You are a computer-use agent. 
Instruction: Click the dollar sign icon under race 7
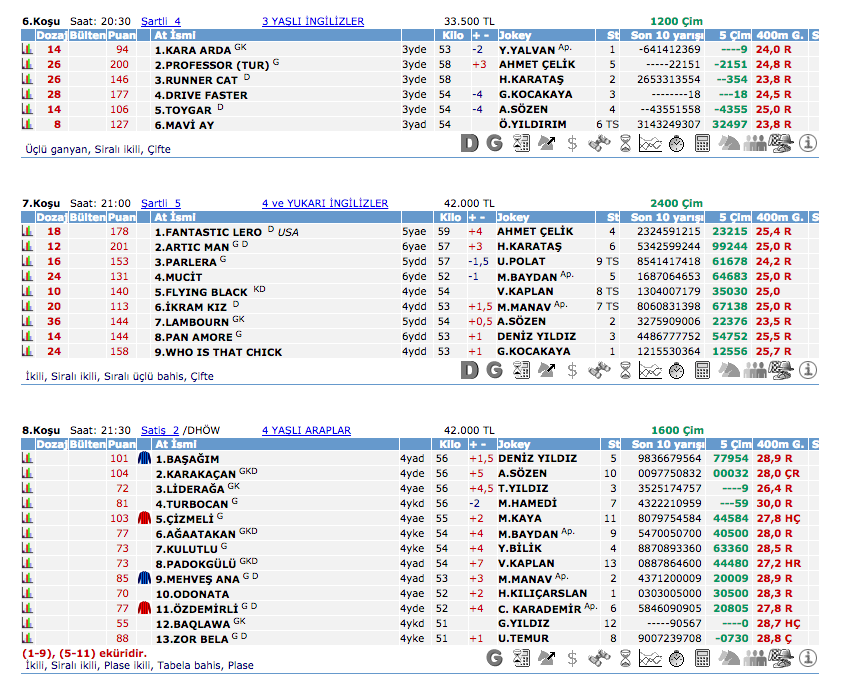[572, 370]
